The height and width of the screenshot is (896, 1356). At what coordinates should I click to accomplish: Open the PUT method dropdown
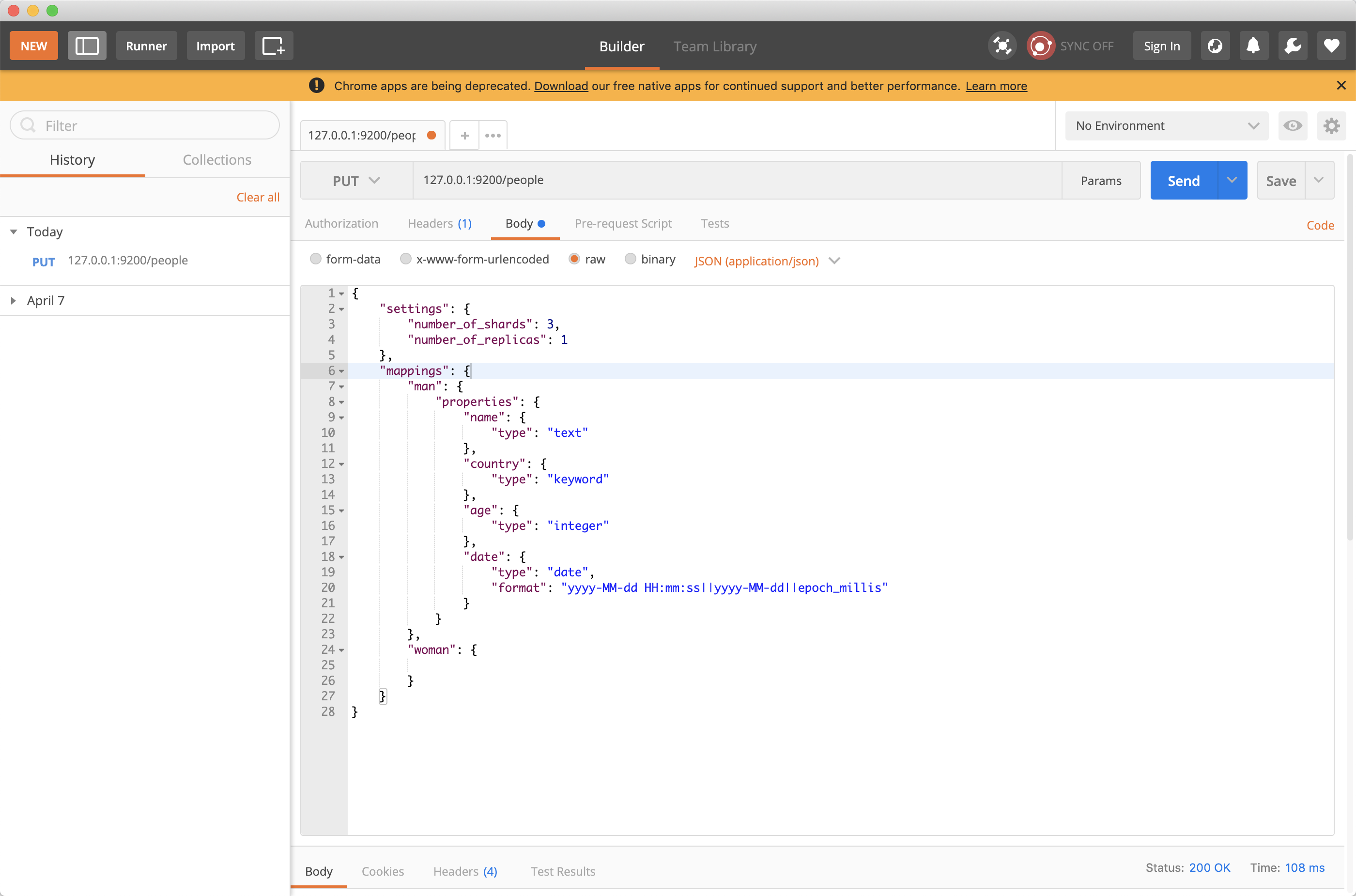tap(356, 181)
